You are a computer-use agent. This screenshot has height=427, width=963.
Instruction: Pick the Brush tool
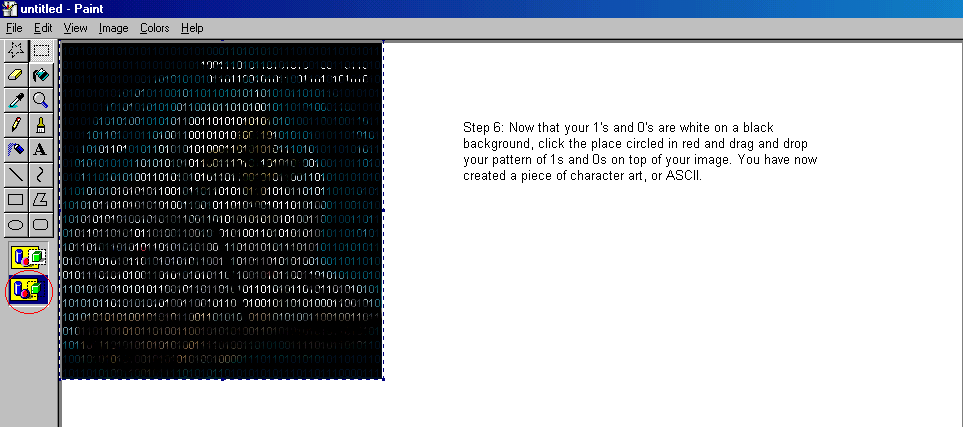coord(41,125)
